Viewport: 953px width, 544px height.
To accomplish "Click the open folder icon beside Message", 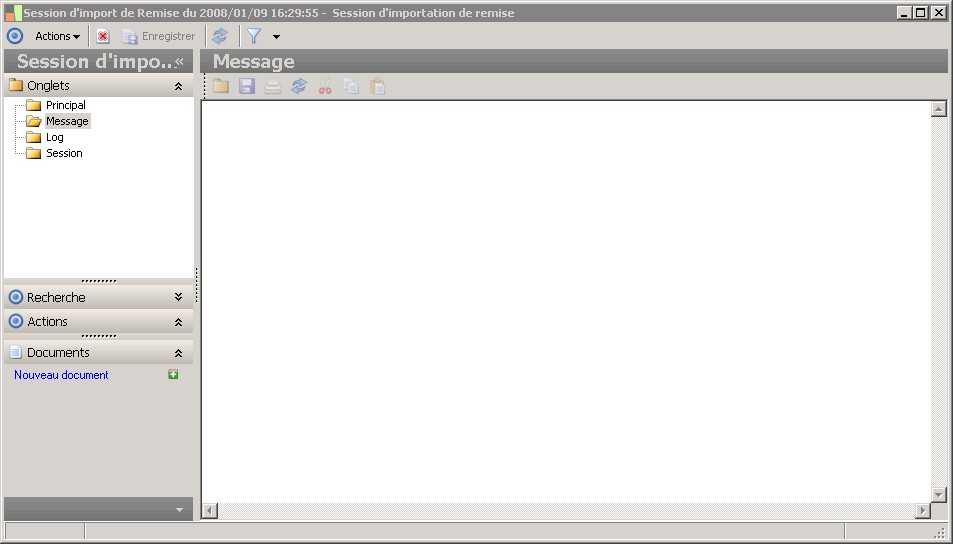I will pos(33,122).
